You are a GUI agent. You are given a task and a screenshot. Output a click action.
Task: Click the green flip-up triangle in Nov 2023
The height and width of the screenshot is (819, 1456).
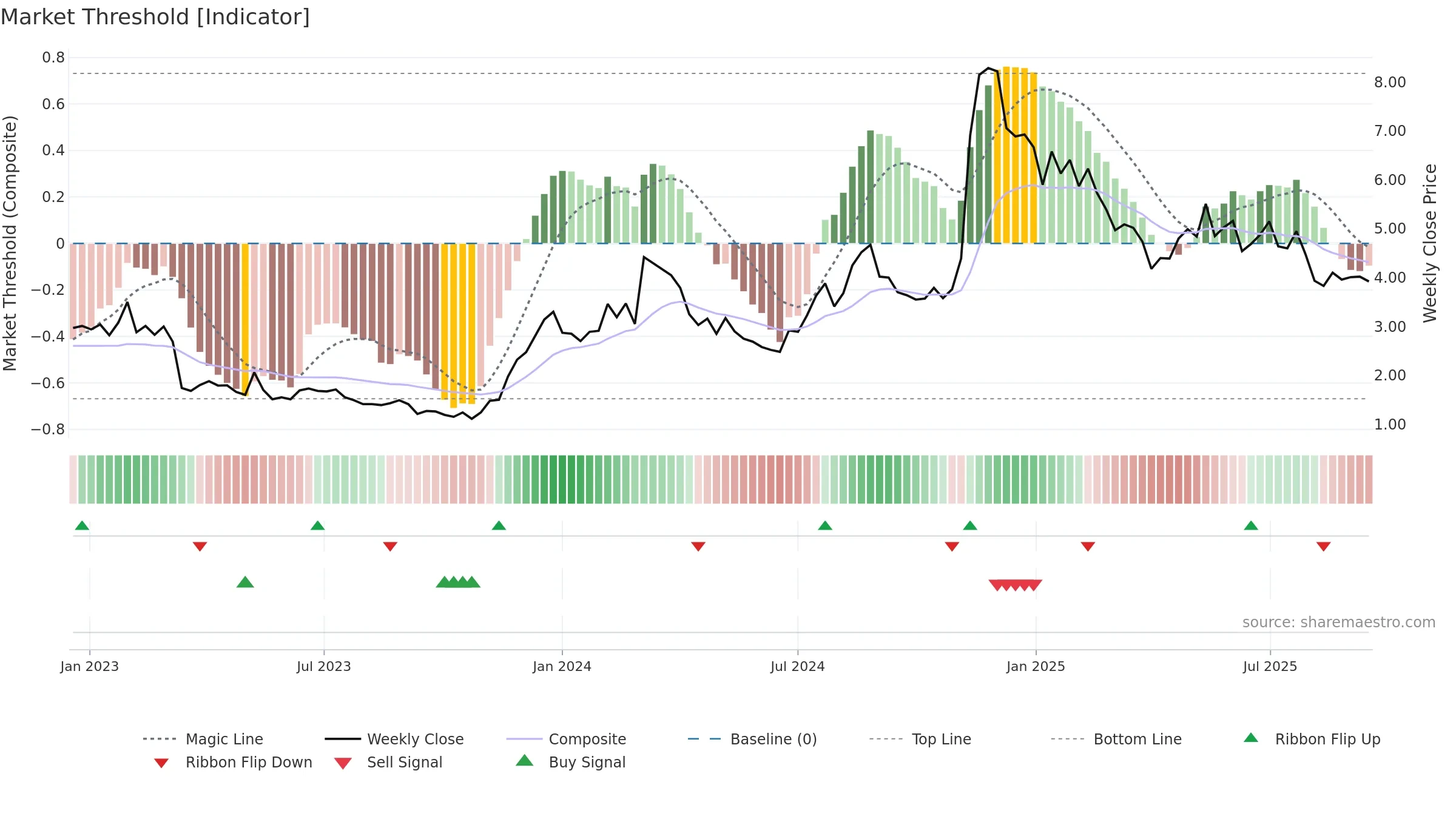(x=499, y=525)
